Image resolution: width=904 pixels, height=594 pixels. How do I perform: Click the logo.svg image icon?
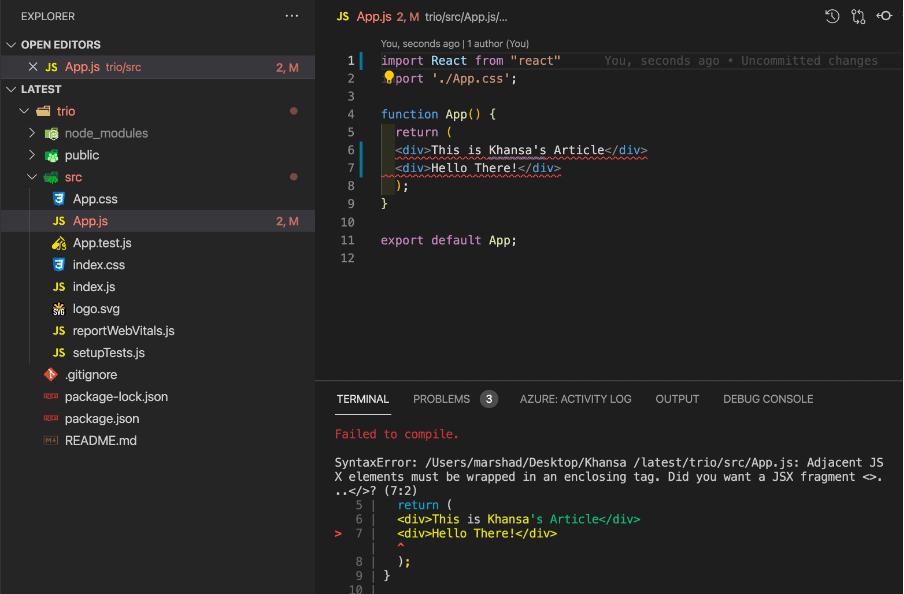click(x=57, y=308)
